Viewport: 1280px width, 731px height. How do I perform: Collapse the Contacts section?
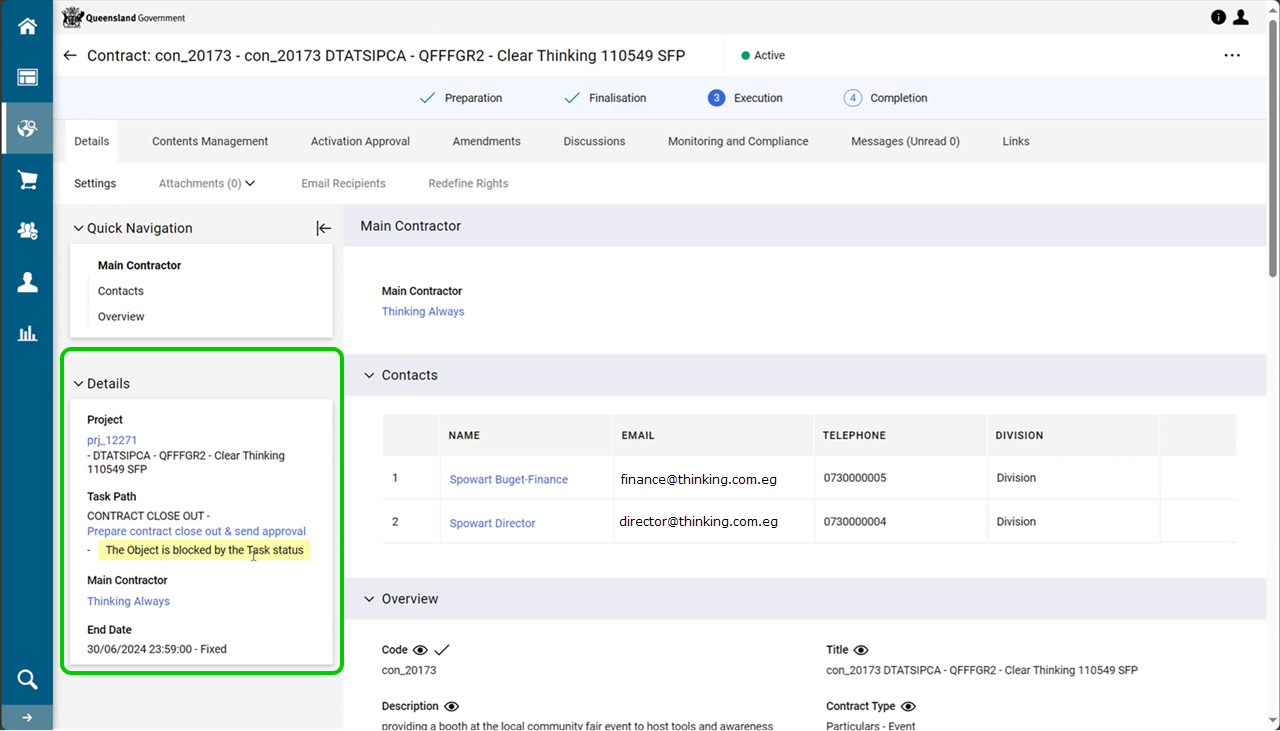coord(369,375)
